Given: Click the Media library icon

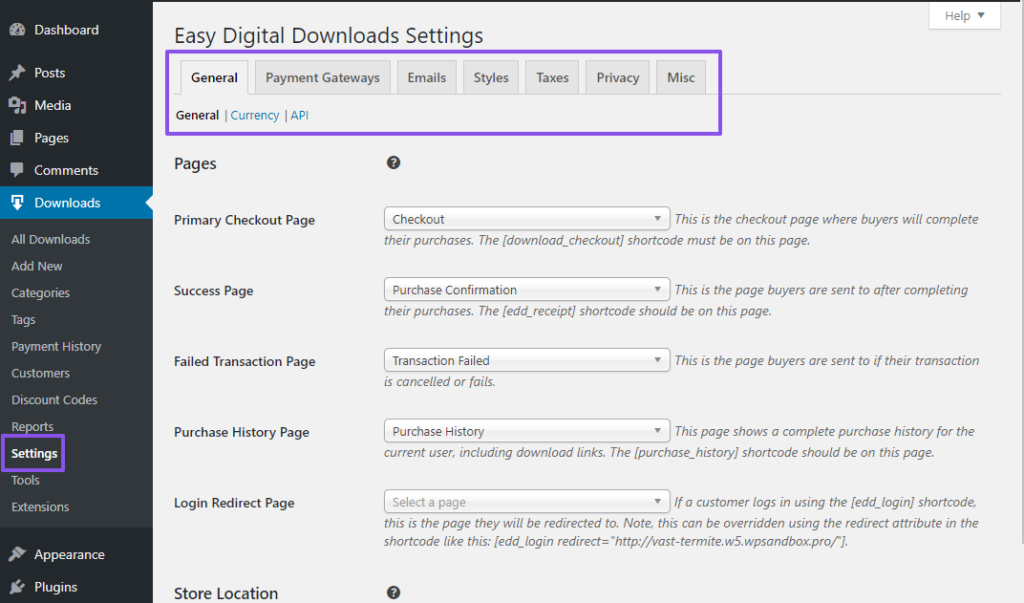Looking at the screenshot, I should click(17, 105).
